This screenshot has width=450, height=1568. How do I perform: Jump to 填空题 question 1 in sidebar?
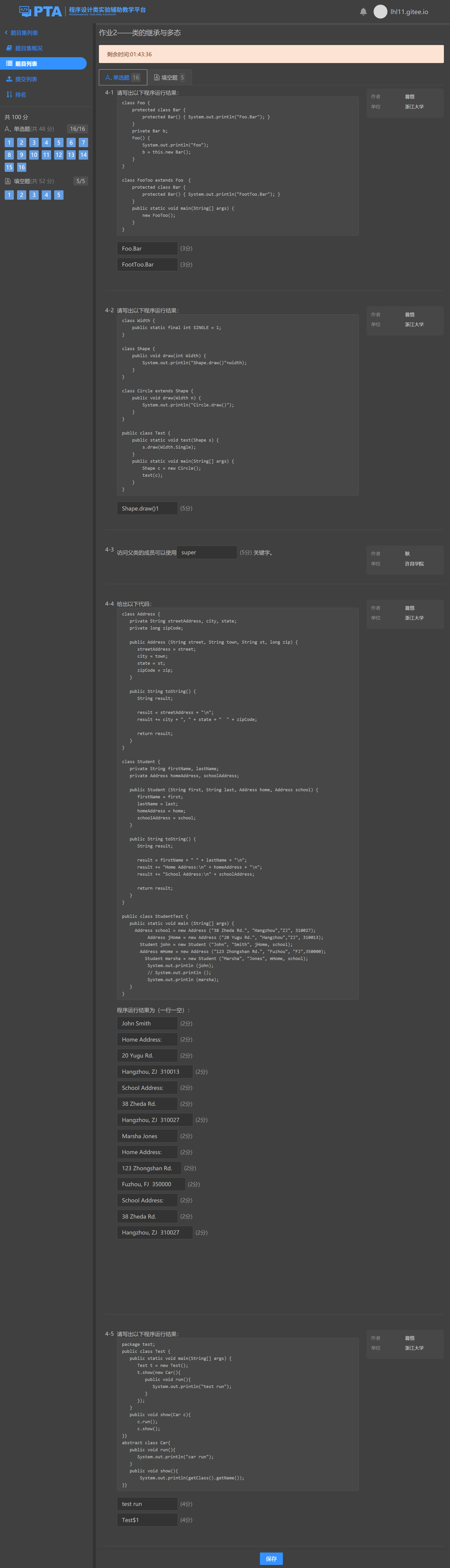(9, 195)
